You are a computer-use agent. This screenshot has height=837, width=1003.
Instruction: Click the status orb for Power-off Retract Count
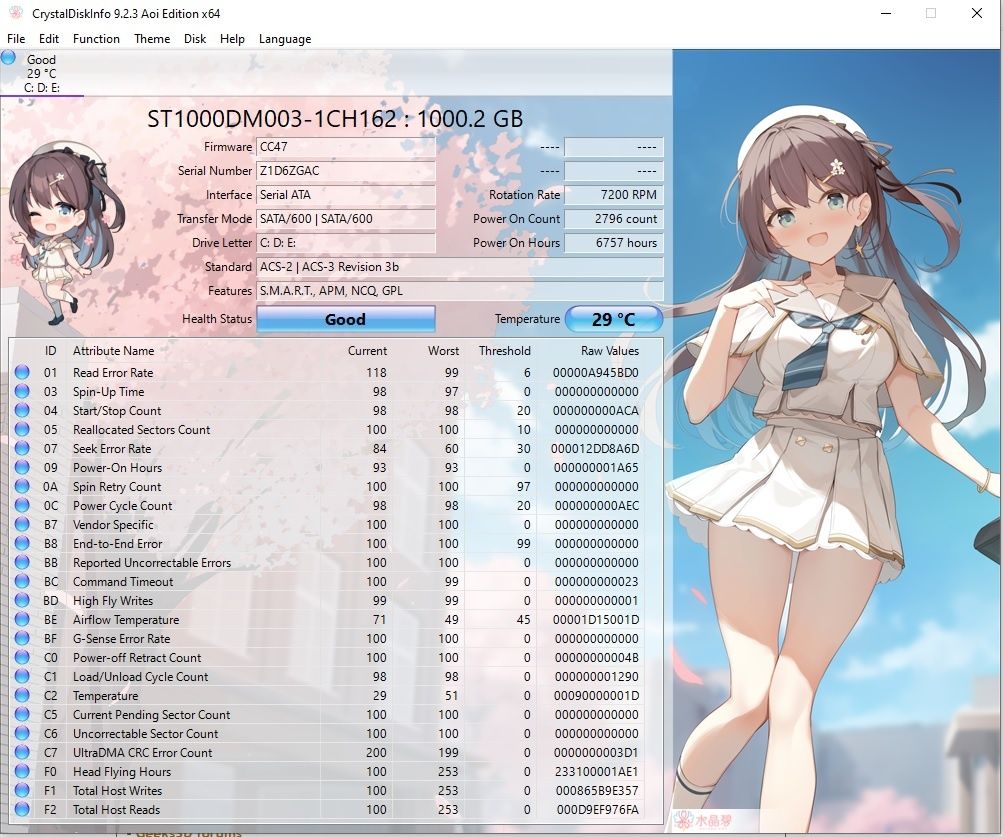click(x=22, y=657)
